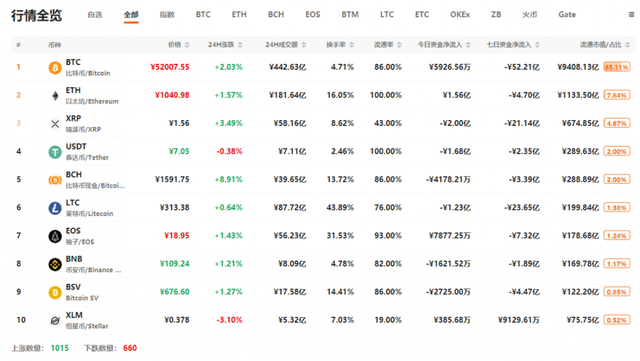This screenshot has width=640, height=361.
Task: Open the Gate tab
Action: coord(567,15)
